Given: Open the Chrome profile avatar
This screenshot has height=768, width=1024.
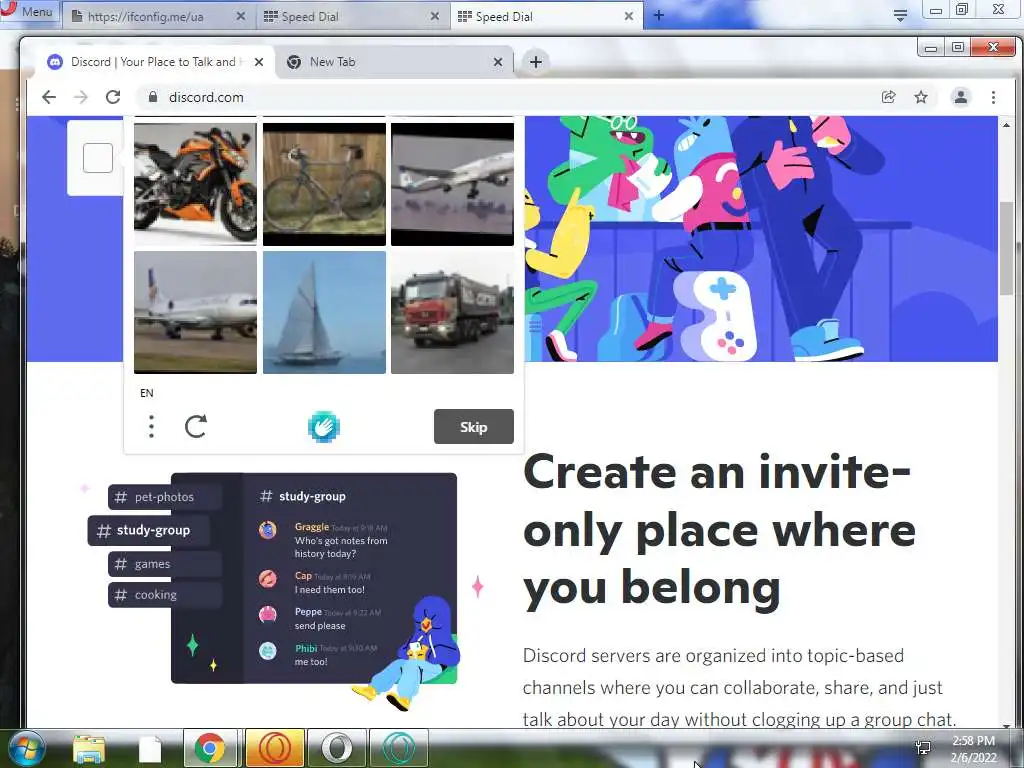Looking at the screenshot, I should coord(961,97).
